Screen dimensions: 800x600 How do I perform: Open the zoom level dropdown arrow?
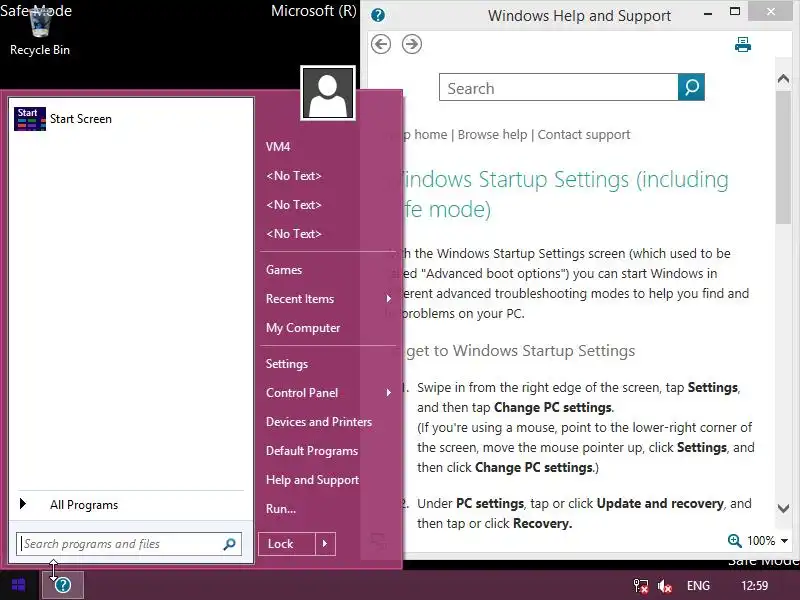click(x=784, y=540)
